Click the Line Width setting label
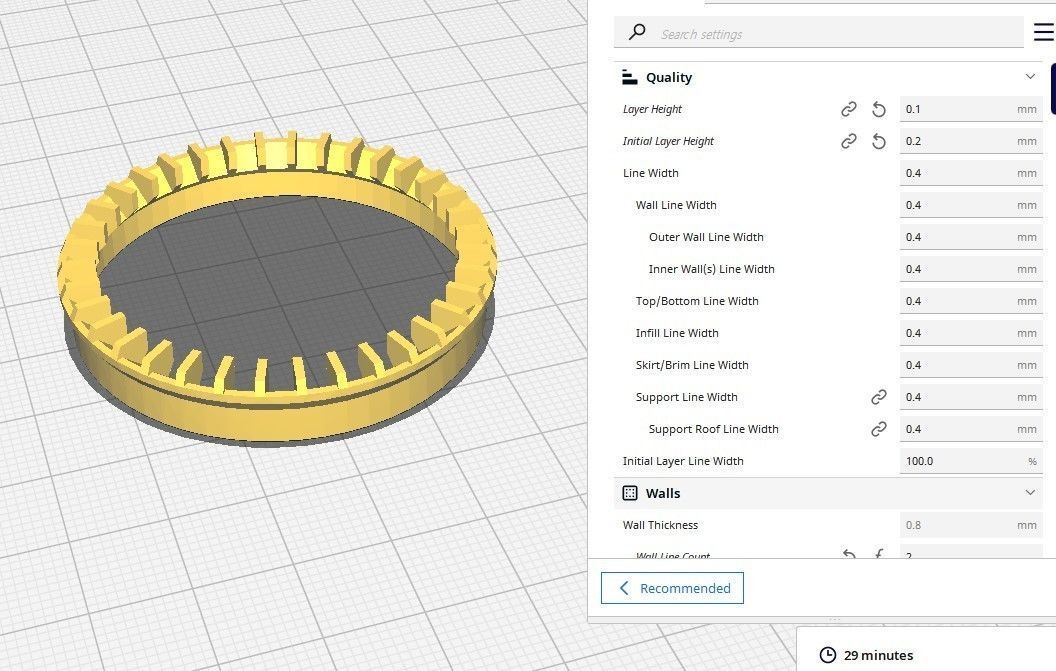Screen dimensions: 1056x671 tap(651, 173)
